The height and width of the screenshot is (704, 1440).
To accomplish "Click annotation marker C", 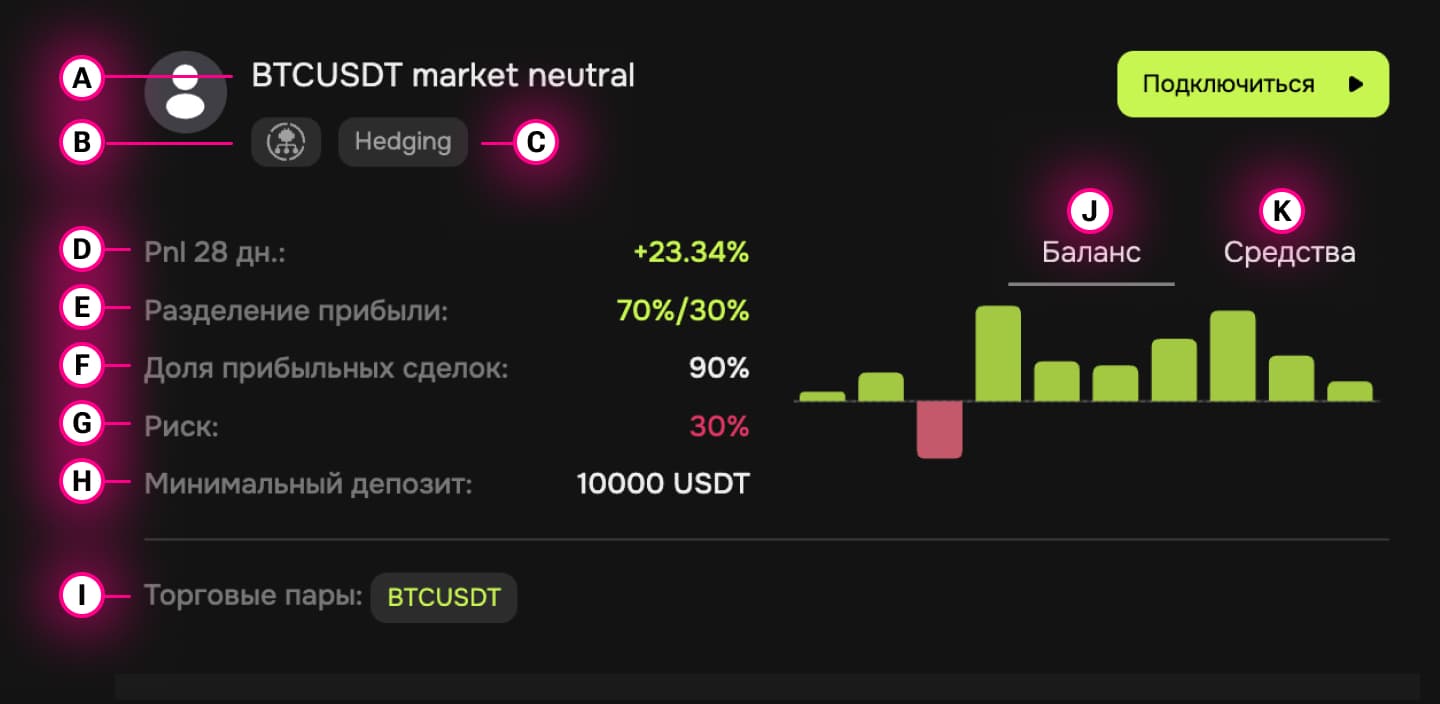I will click(535, 143).
